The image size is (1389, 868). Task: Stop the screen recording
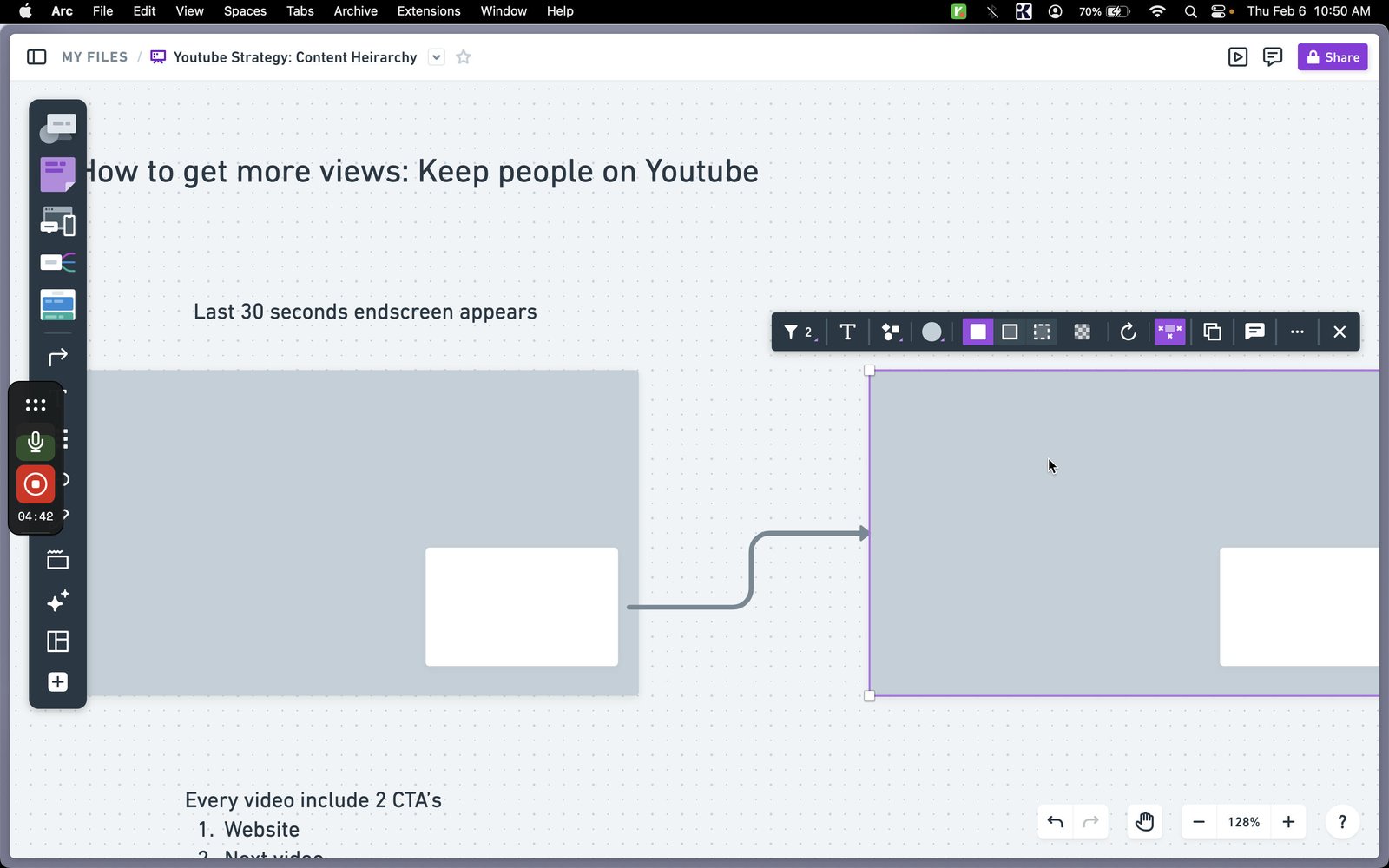36,484
